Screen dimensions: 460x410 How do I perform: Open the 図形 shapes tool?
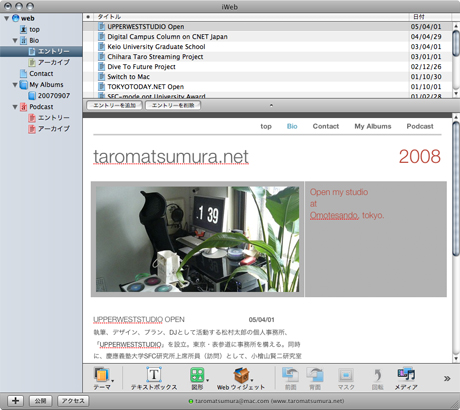[197, 375]
